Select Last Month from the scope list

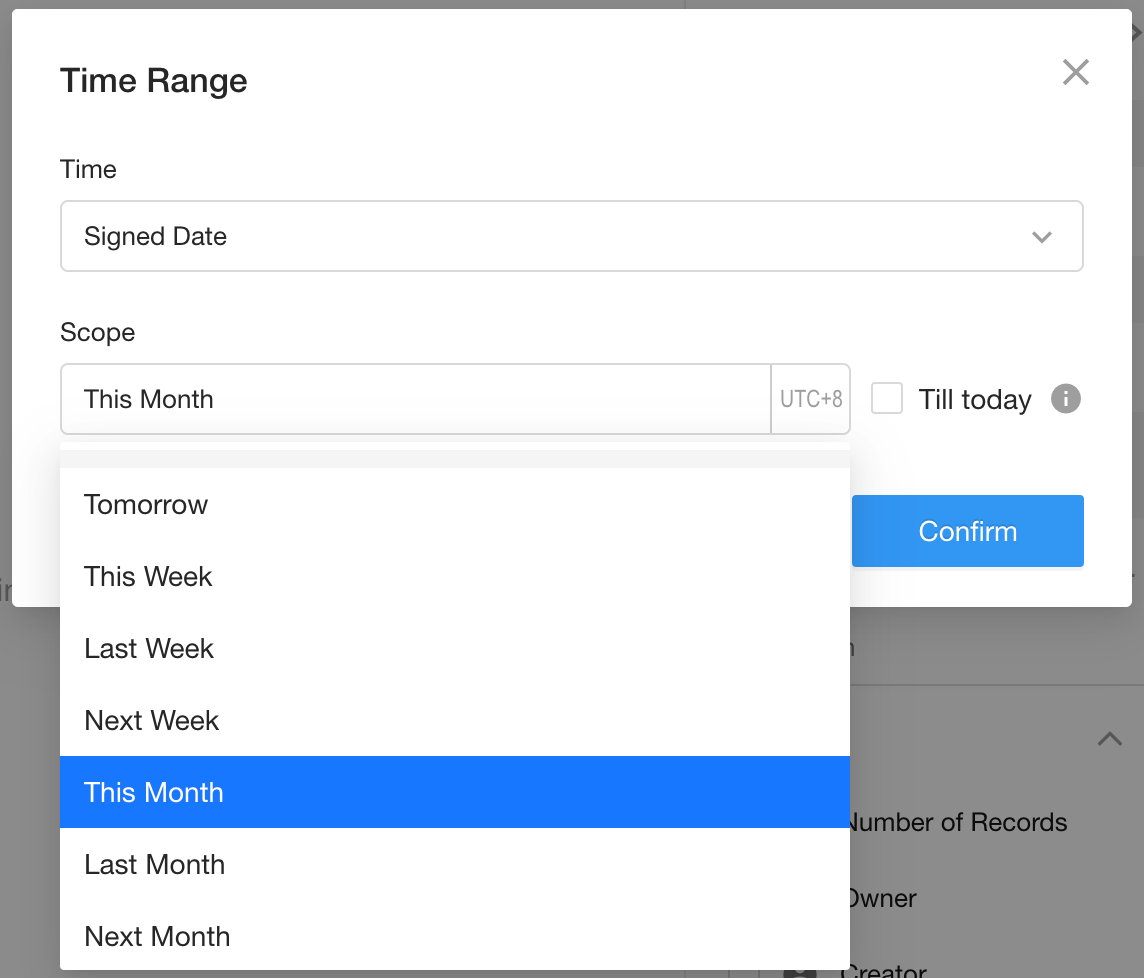[x=155, y=864]
